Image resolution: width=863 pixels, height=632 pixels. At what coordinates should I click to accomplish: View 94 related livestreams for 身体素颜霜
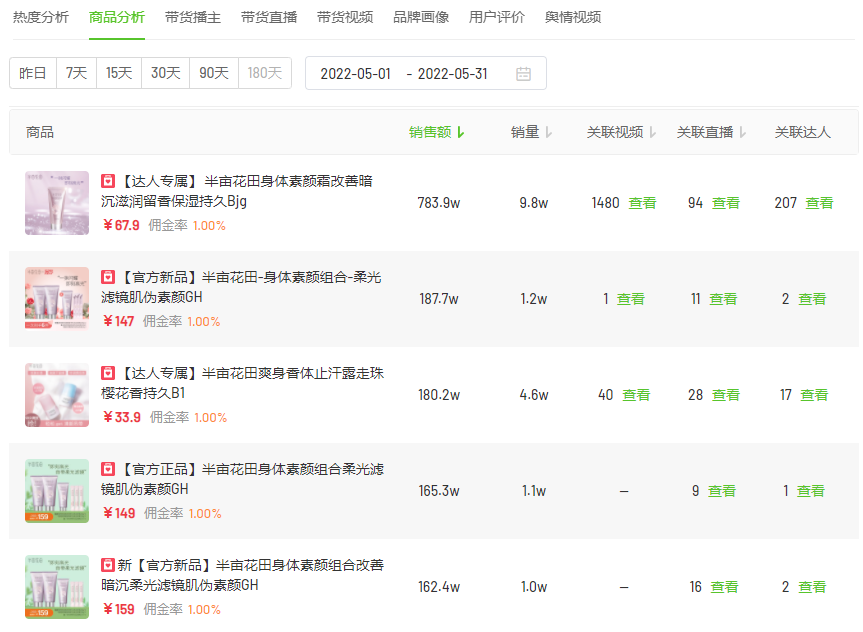tap(725, 203)
